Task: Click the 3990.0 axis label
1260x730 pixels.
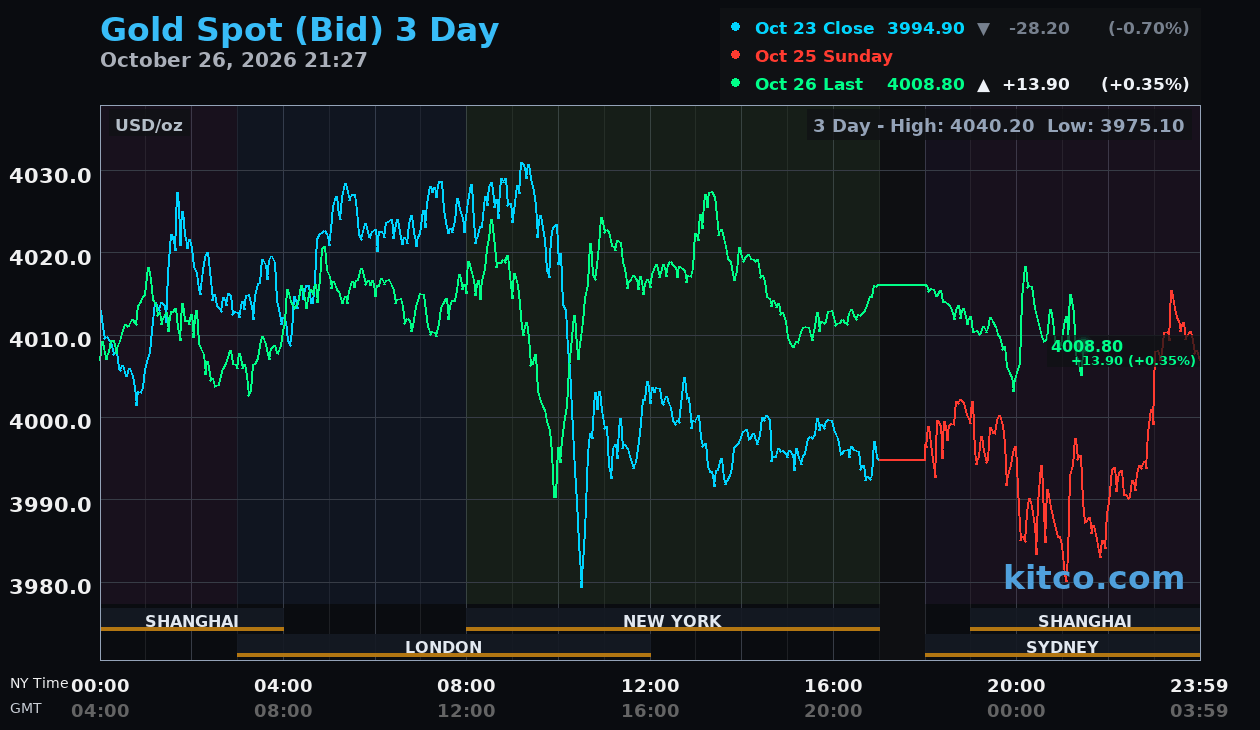Action: click(50, 503)
